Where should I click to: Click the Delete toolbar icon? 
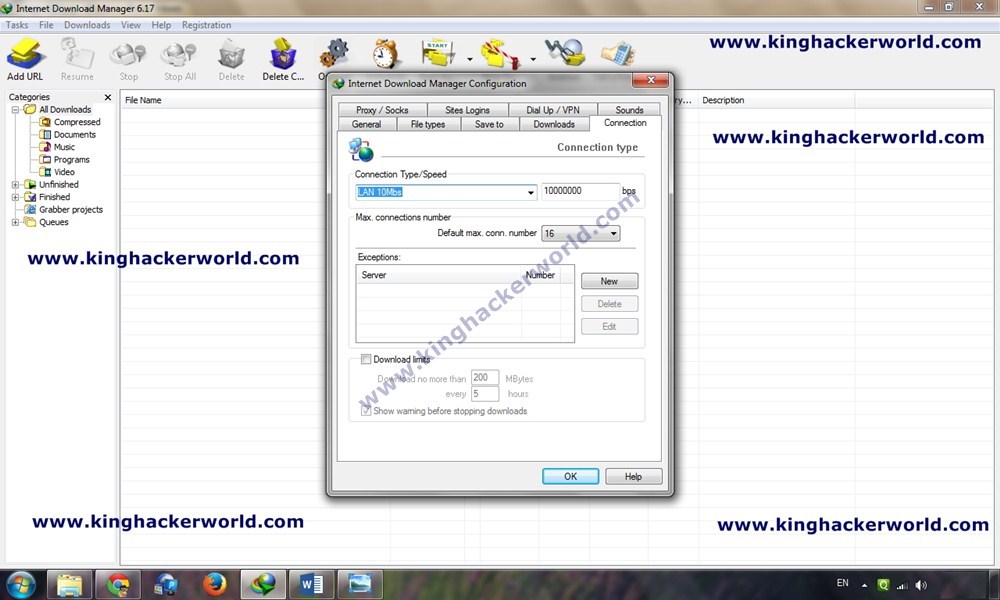coord(231,59)
